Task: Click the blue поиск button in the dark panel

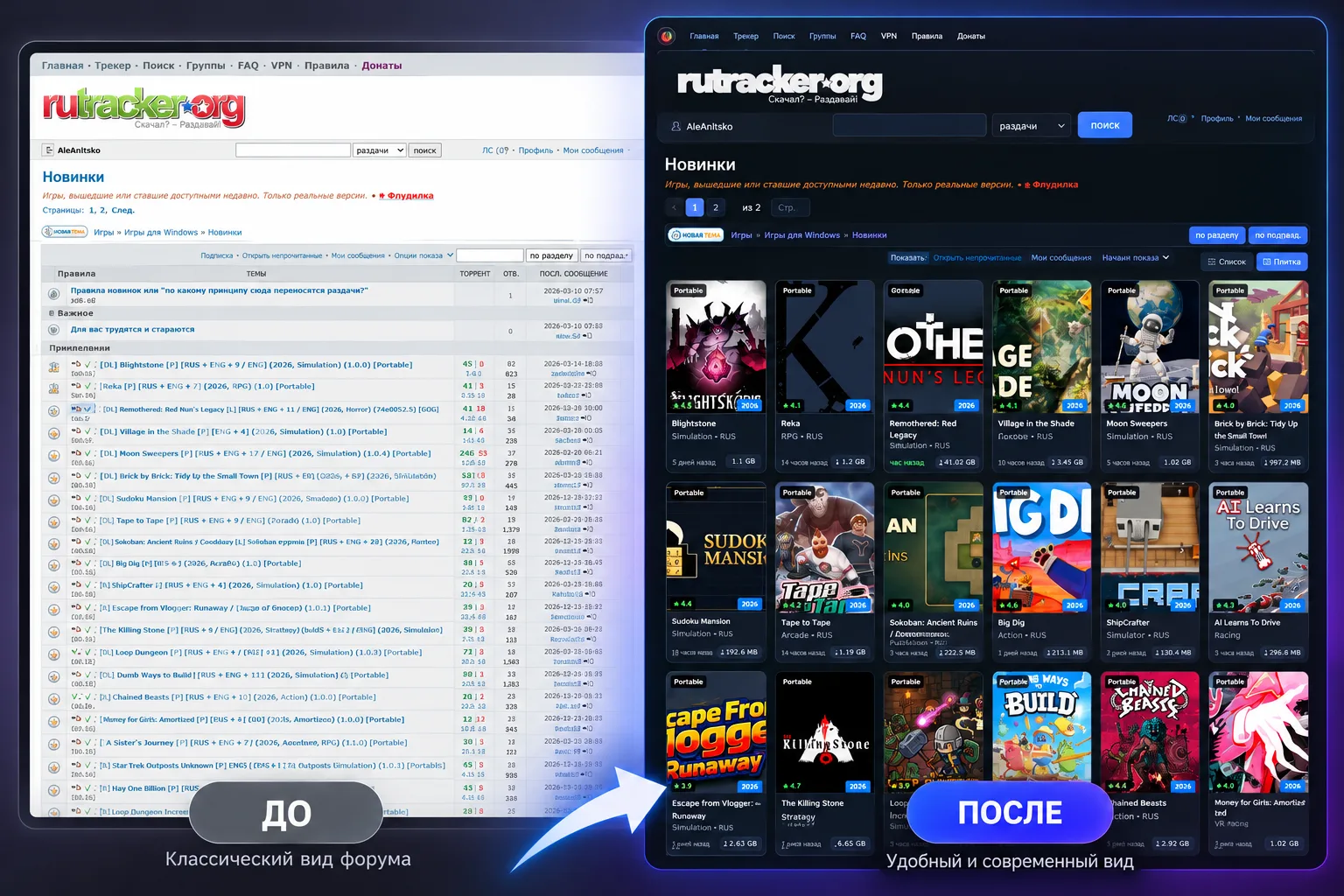Action: tap(1105, 125)
